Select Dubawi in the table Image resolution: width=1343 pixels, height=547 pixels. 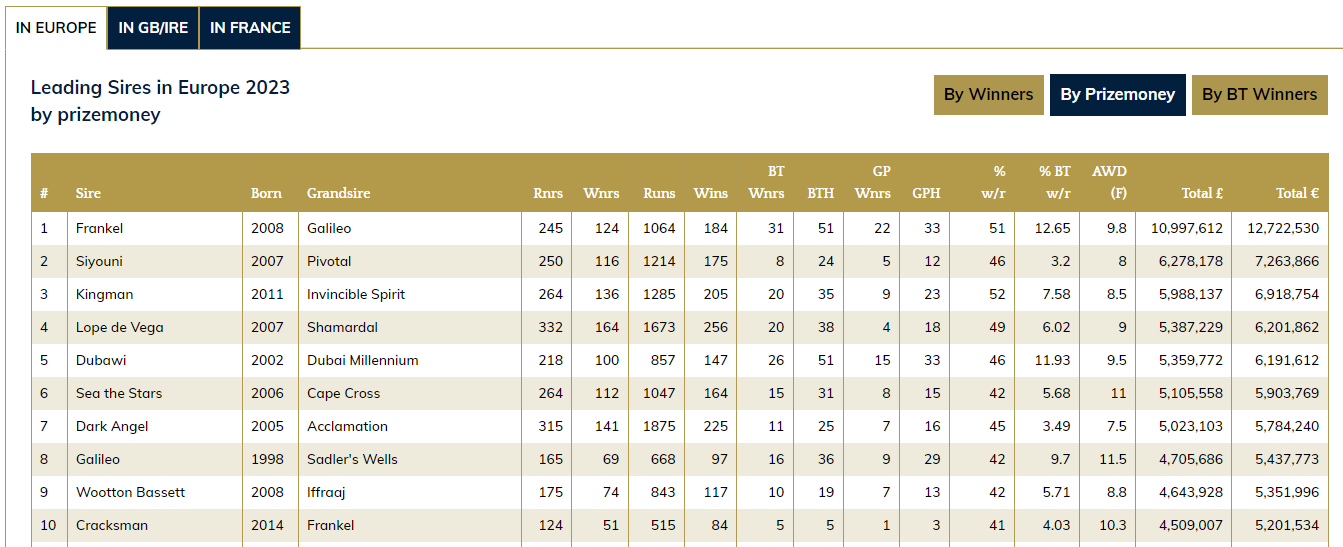(99, 360)
